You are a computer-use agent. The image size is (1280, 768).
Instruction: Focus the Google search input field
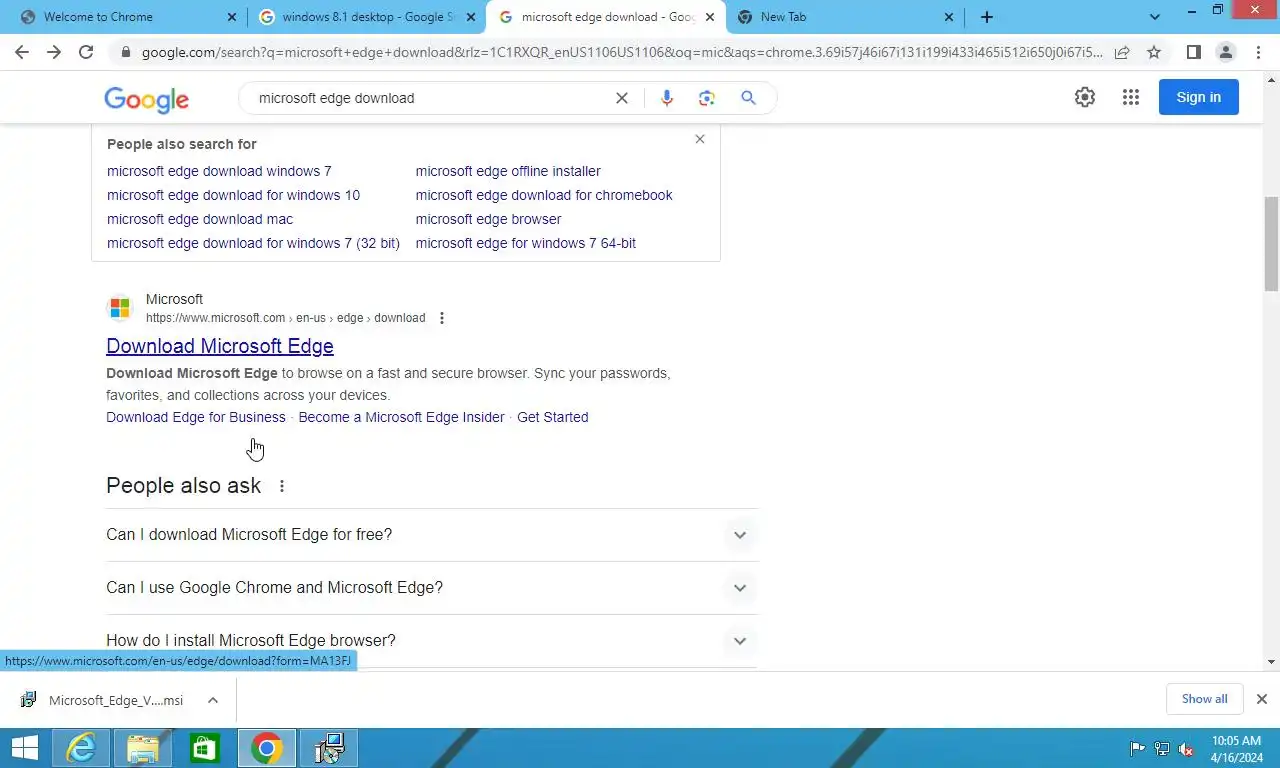(x=430, y=98)
